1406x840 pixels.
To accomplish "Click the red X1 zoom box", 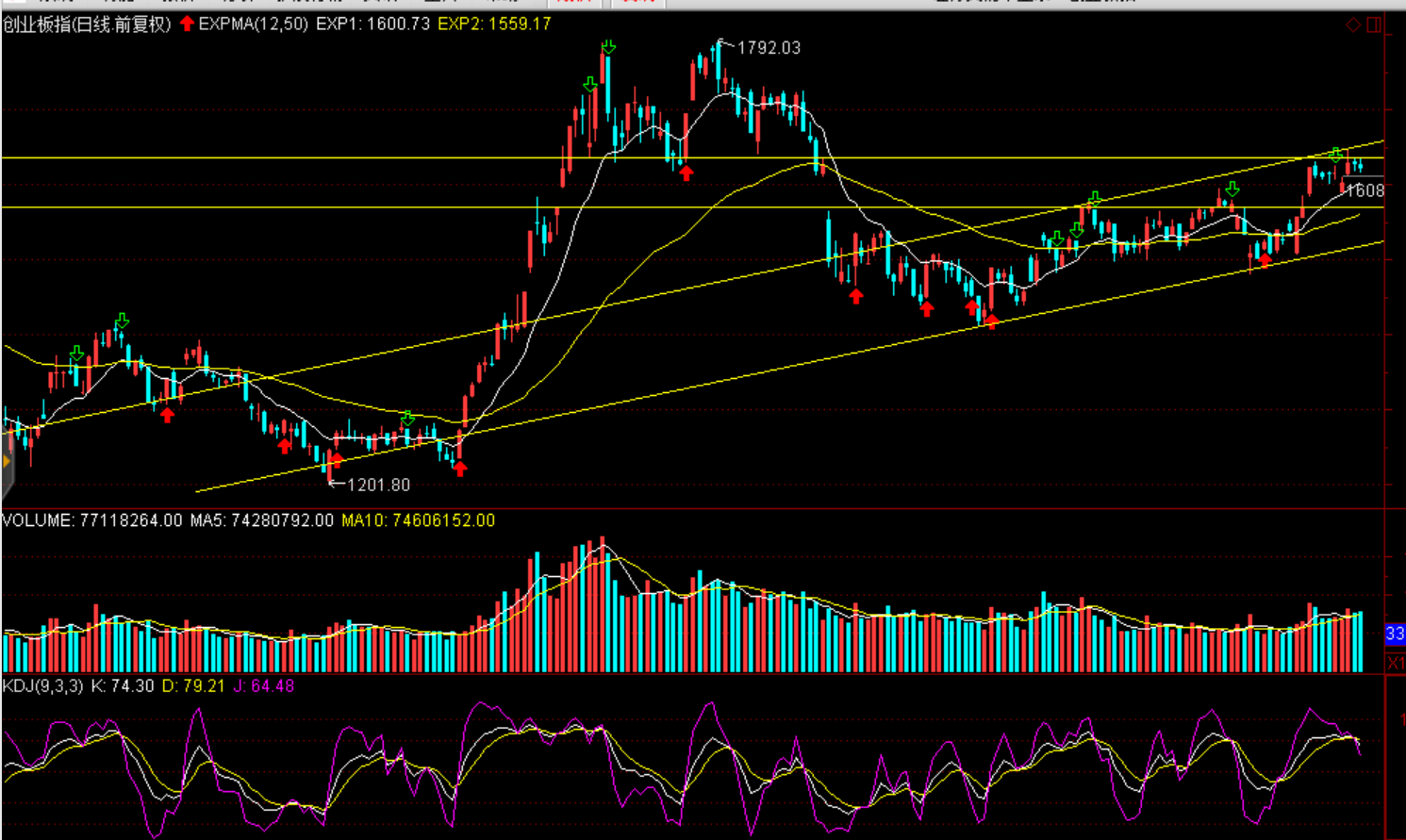I will 1396,664.
